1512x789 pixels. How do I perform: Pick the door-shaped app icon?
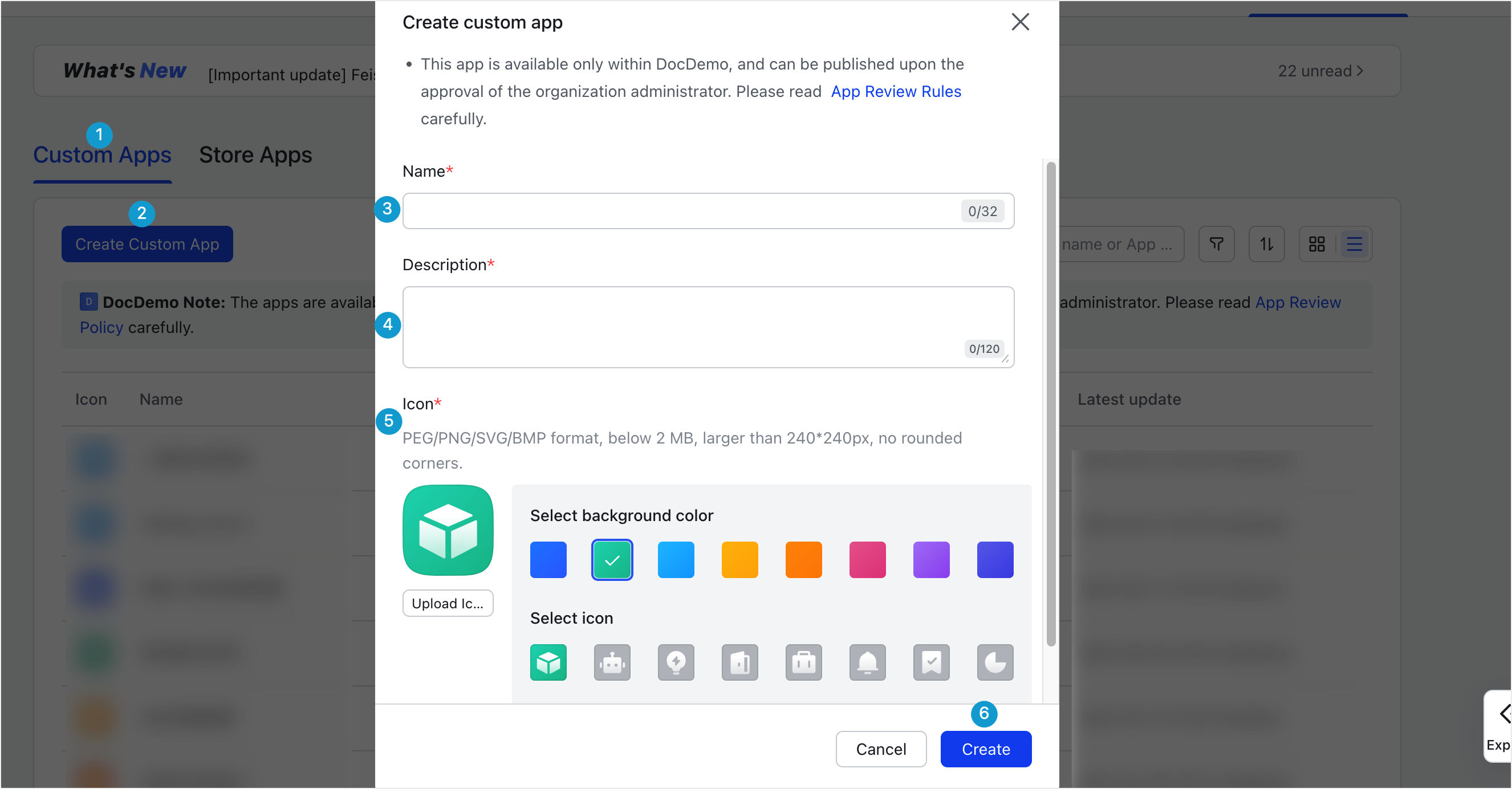click(739, 662)
